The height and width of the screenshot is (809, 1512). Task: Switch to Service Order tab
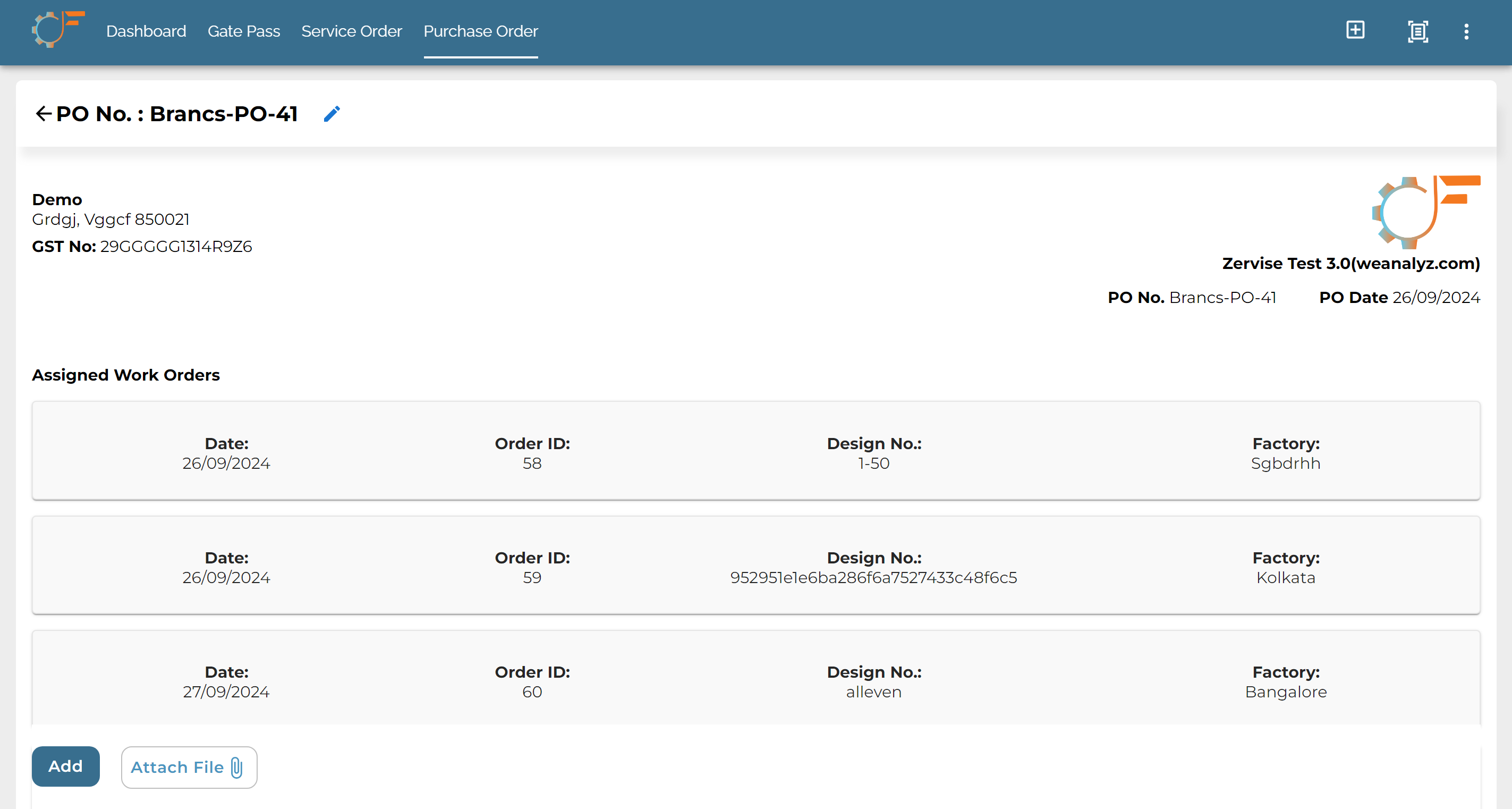pos(352,31)
